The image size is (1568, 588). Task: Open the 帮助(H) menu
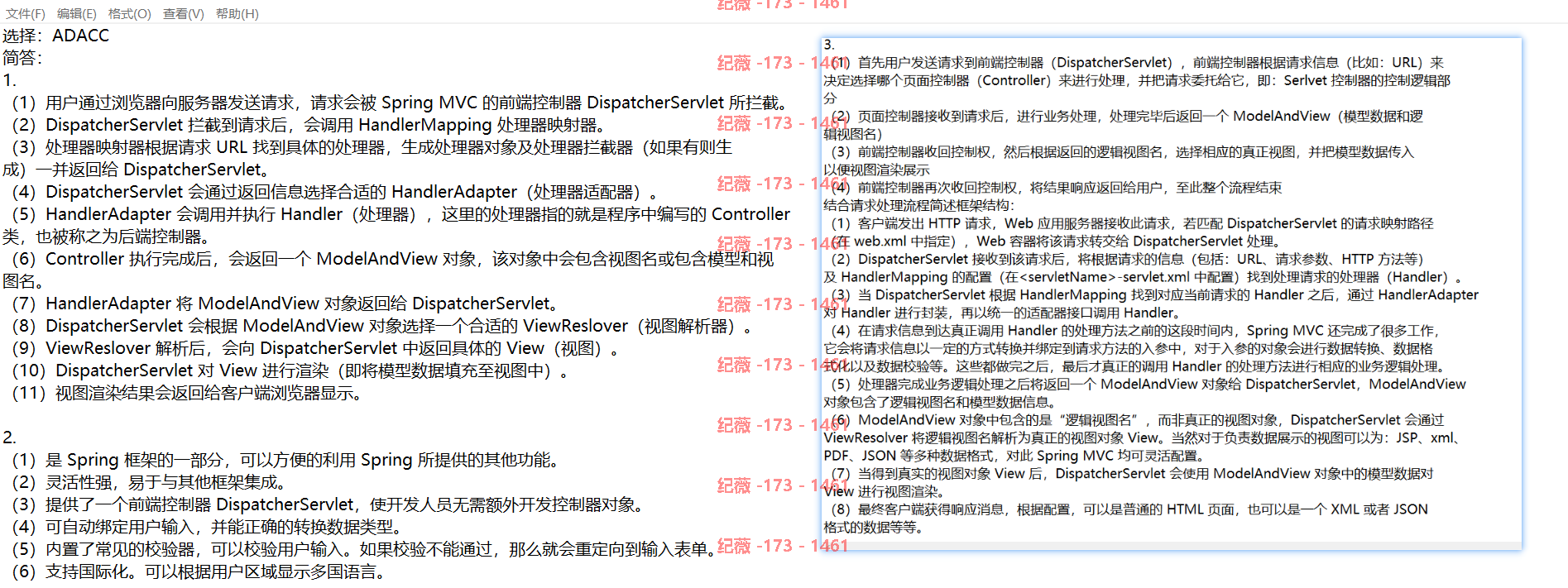pyautogui.click(x=237, y=14)
